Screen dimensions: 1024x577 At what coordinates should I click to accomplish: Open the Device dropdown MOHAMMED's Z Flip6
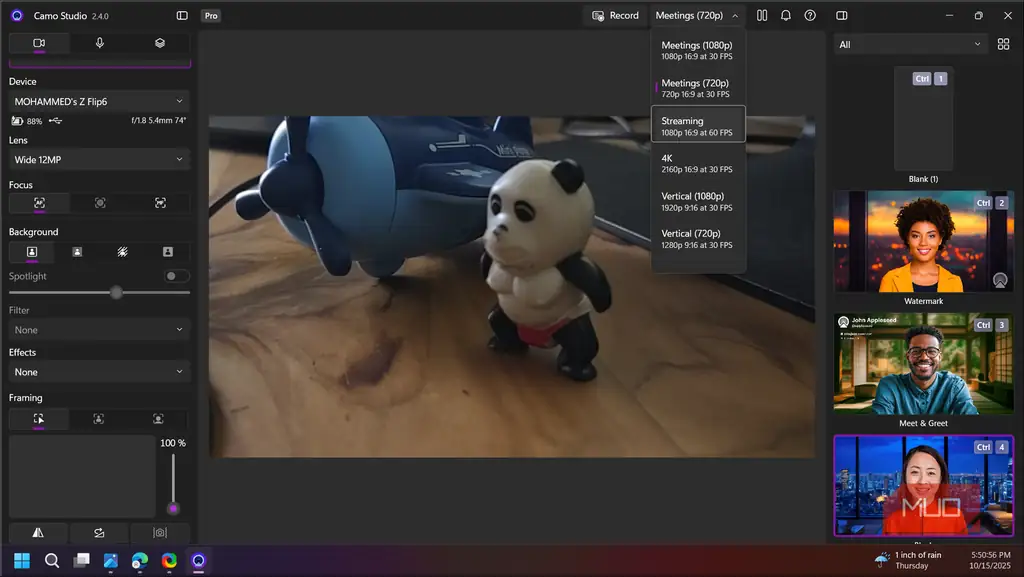click(99, 101)
